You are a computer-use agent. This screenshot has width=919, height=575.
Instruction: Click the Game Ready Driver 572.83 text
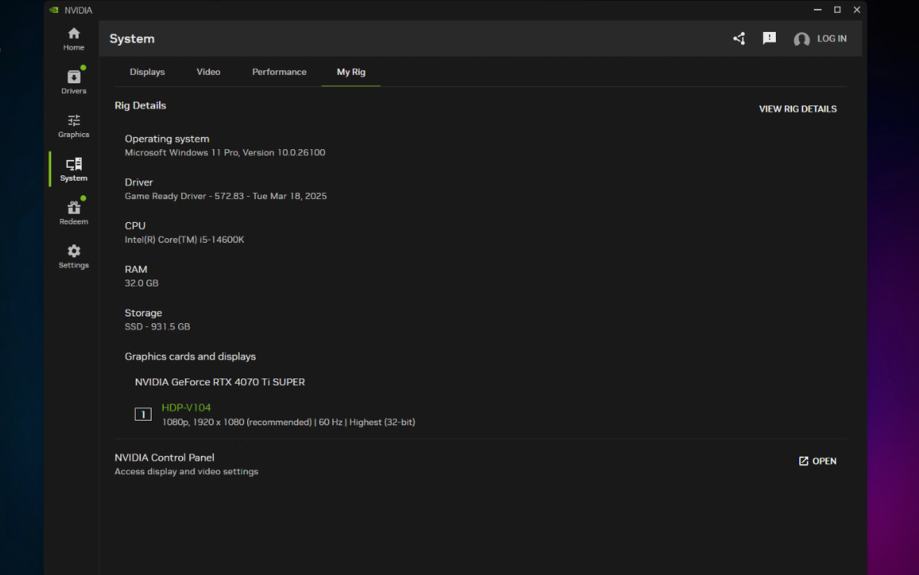coord(226,196)
